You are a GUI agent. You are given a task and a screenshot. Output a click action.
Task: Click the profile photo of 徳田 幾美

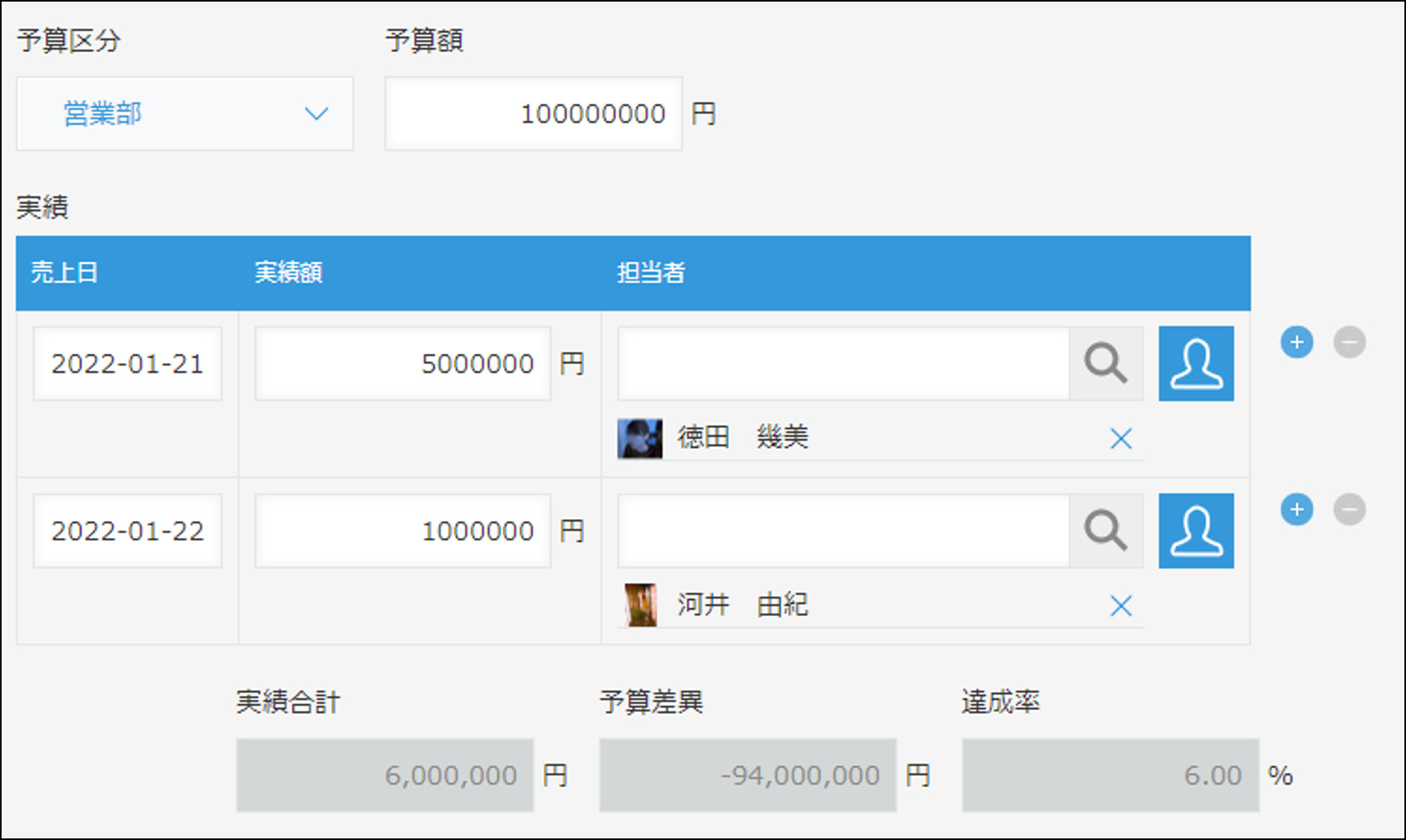pyautogui.click(x=639, y=438)
